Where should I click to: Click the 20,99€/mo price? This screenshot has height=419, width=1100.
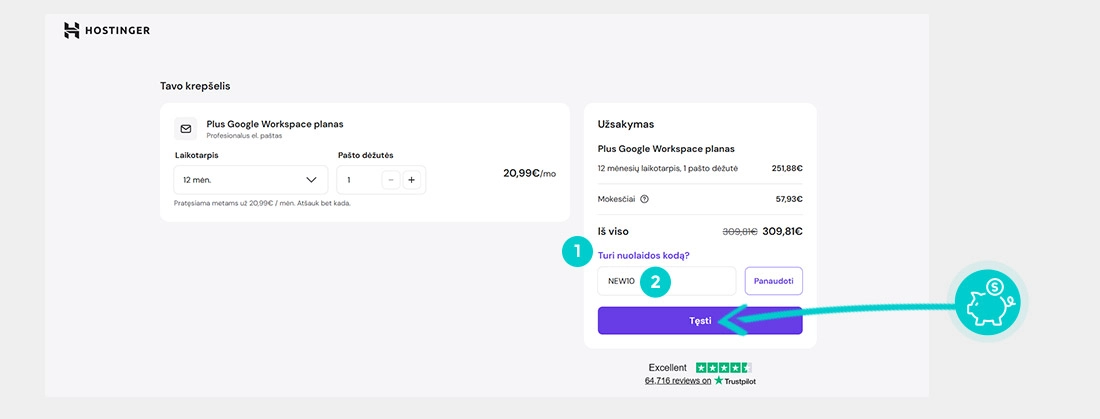pos(529,173)
